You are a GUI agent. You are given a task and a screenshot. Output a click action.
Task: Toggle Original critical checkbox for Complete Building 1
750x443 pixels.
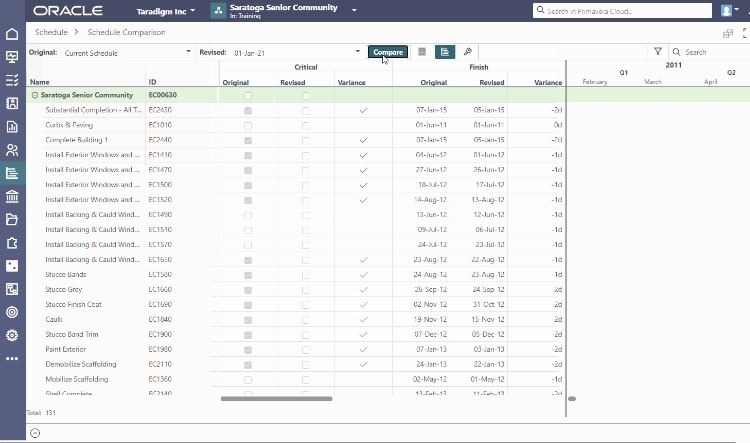click(x=248, y=141)
